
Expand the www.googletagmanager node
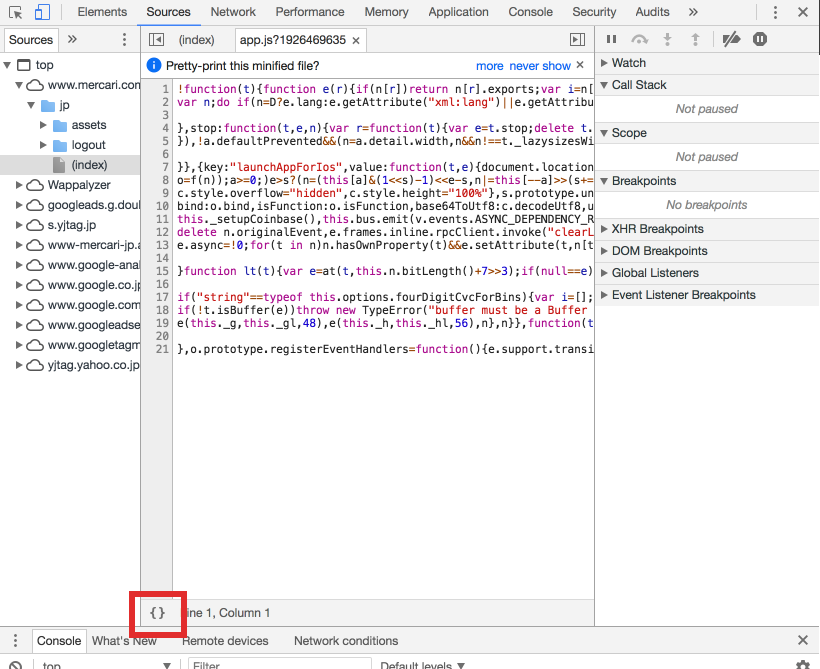[x=19, y=345]
